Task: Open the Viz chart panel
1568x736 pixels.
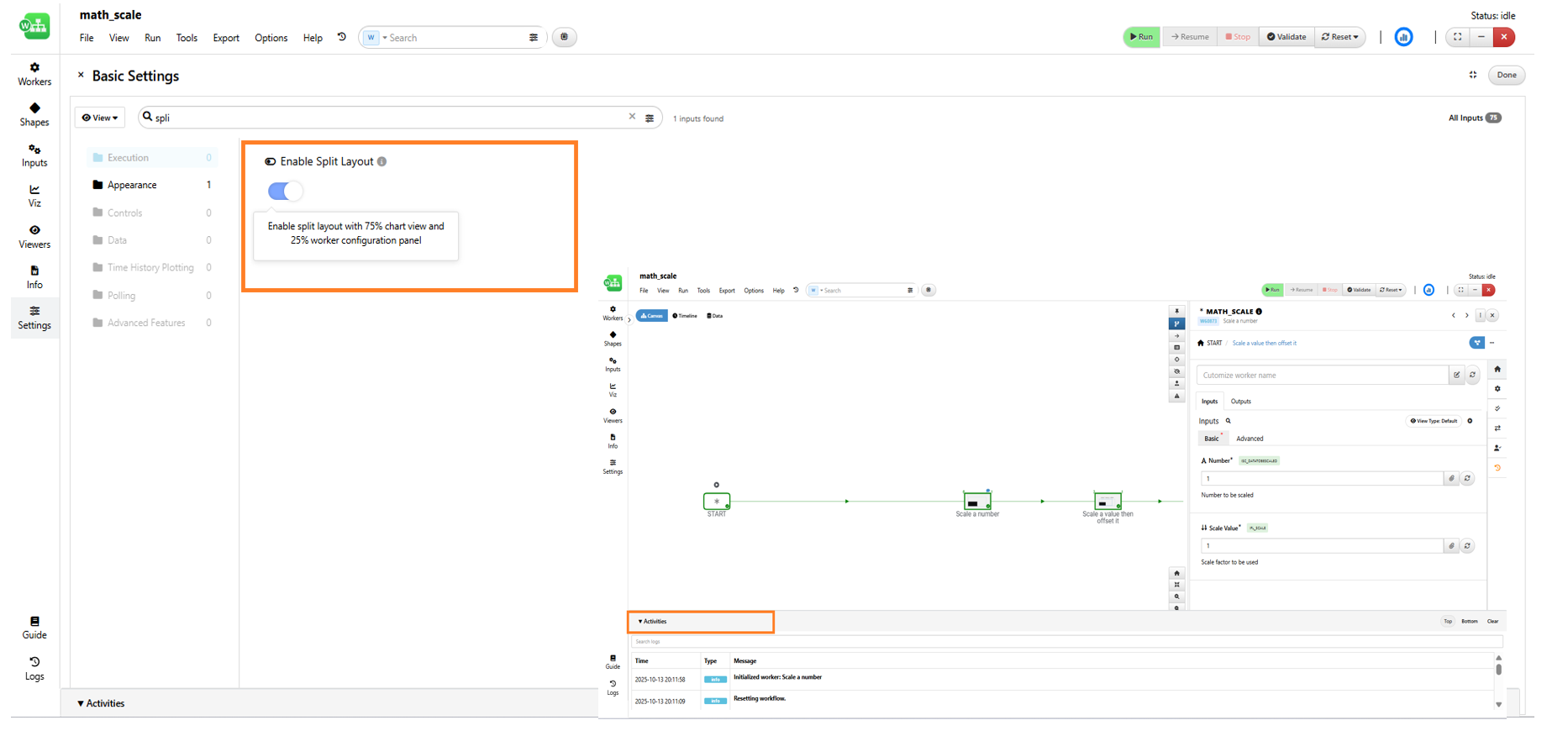Action: [x=34, y=196]
